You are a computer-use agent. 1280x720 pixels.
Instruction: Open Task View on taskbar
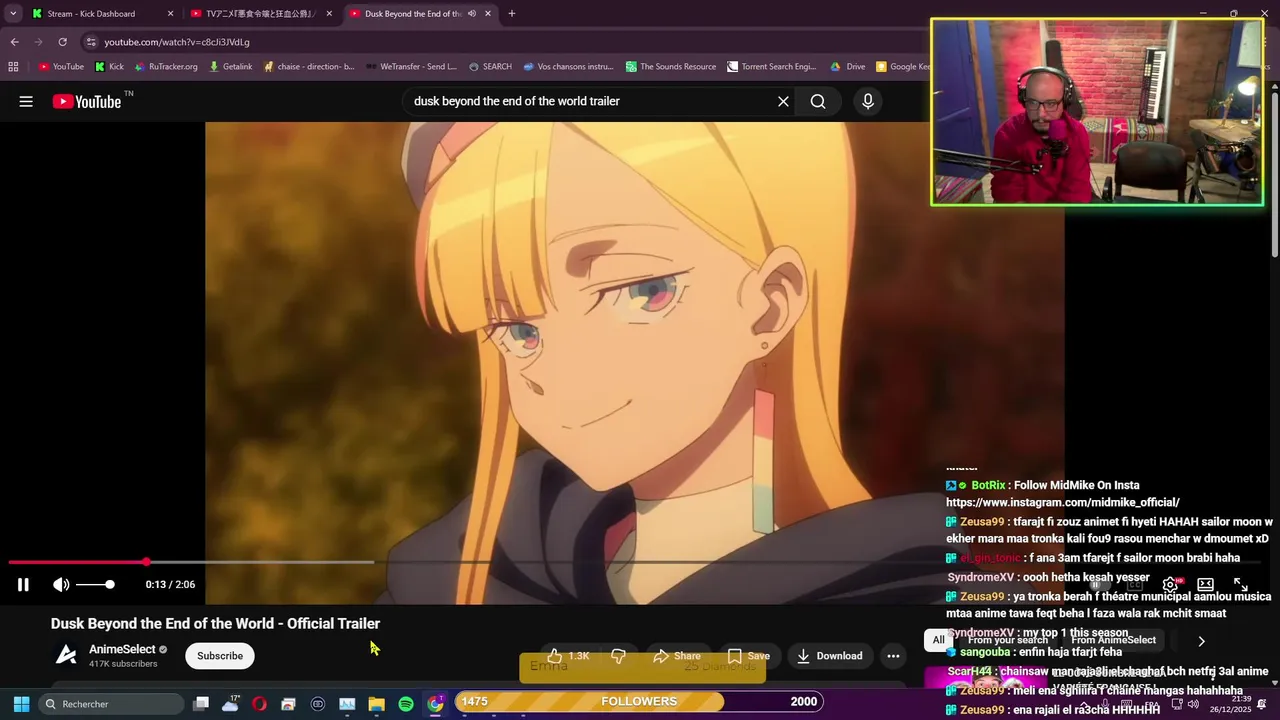[201, 704]
